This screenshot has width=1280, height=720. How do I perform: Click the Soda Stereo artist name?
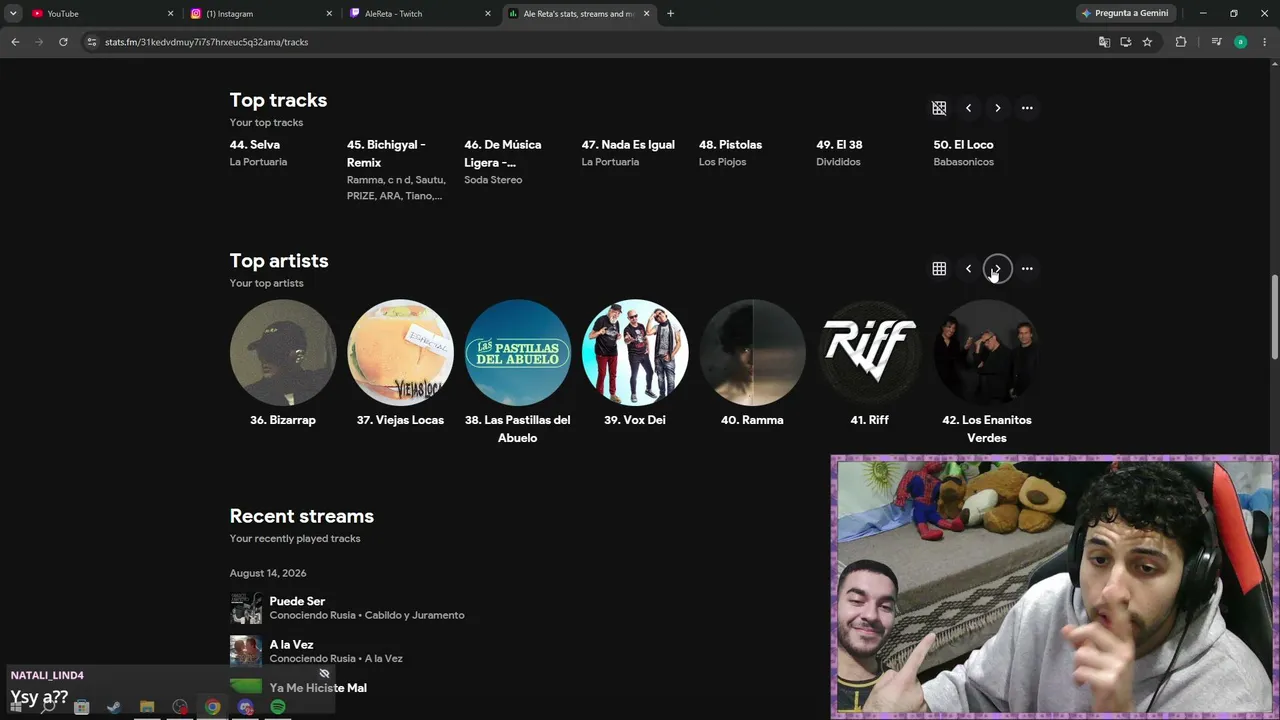(493, 180)
